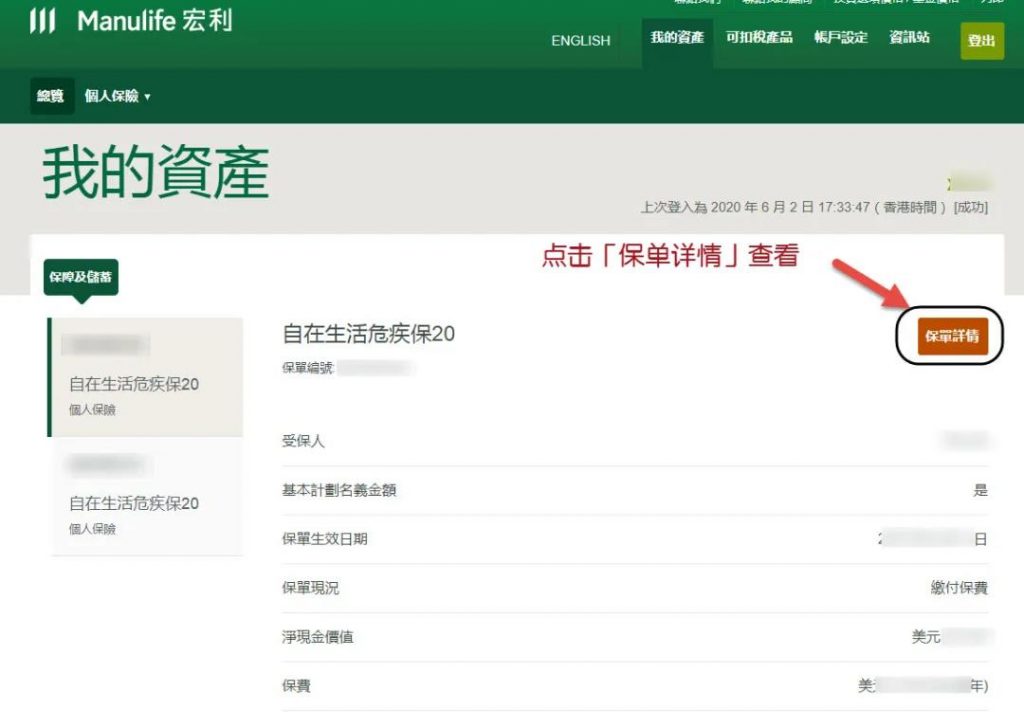Click the last login timestamp text
1024x728 pixels.
[814, 208]
